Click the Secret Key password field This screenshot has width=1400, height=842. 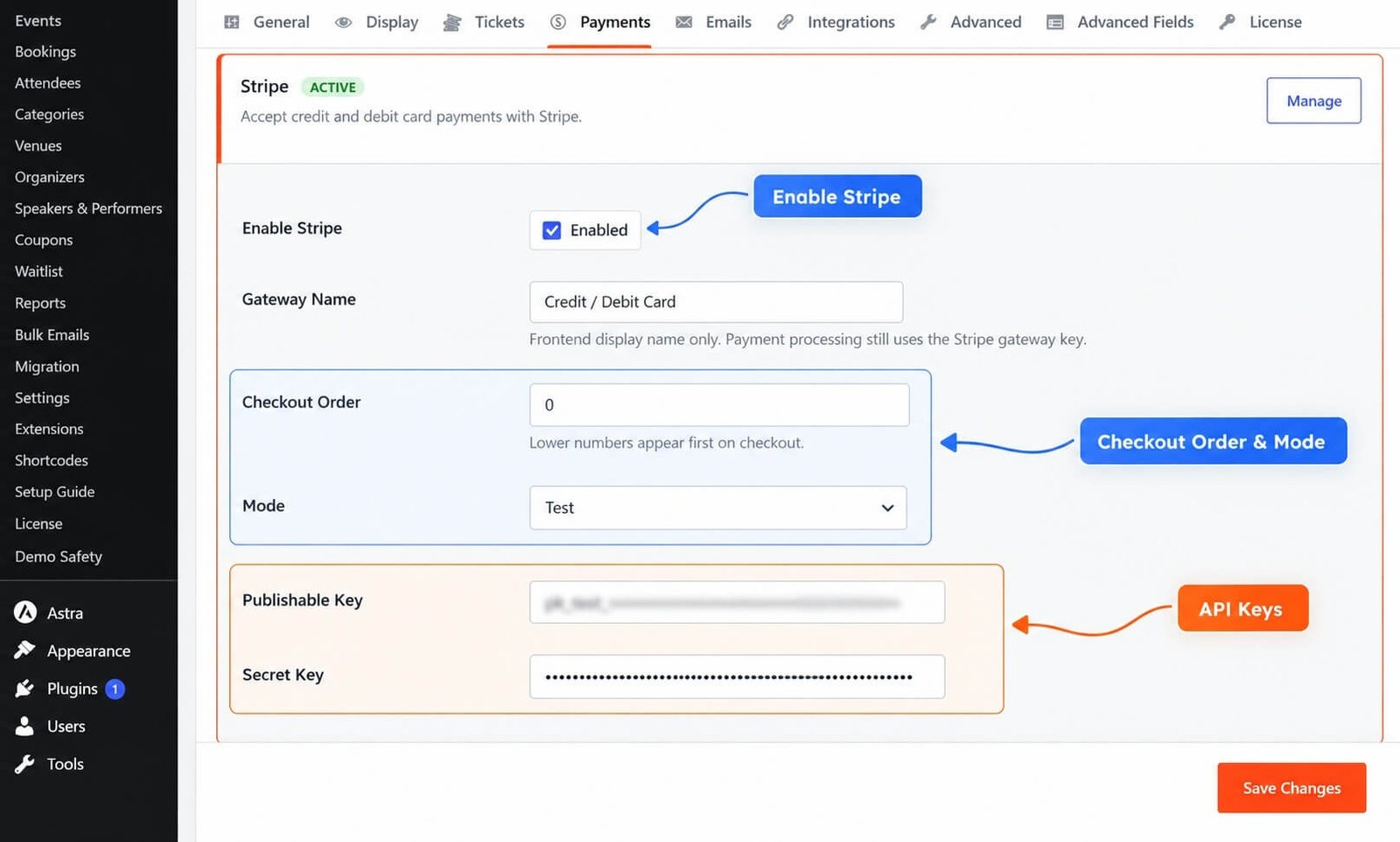click(x=737, y=677)
